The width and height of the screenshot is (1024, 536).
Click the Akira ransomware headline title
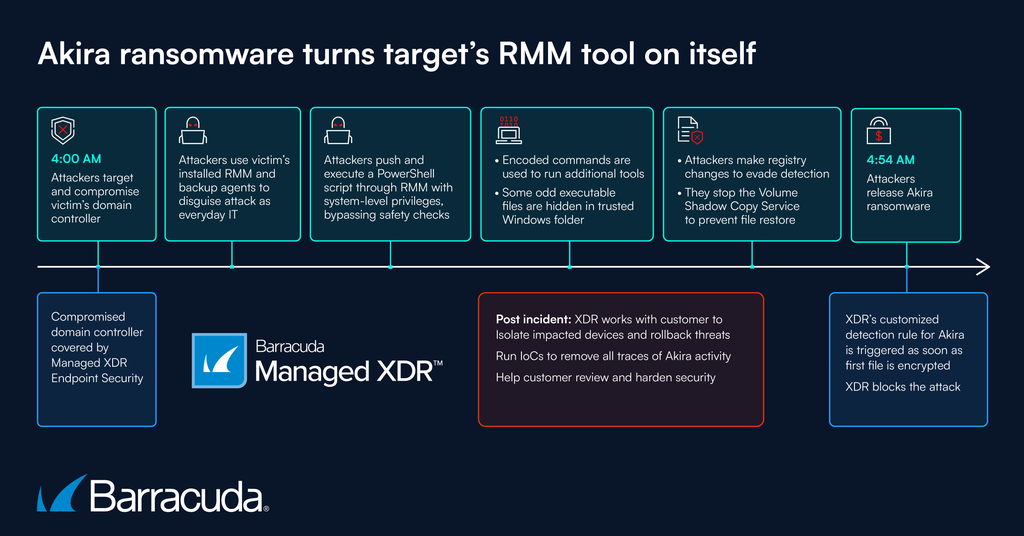396,55
